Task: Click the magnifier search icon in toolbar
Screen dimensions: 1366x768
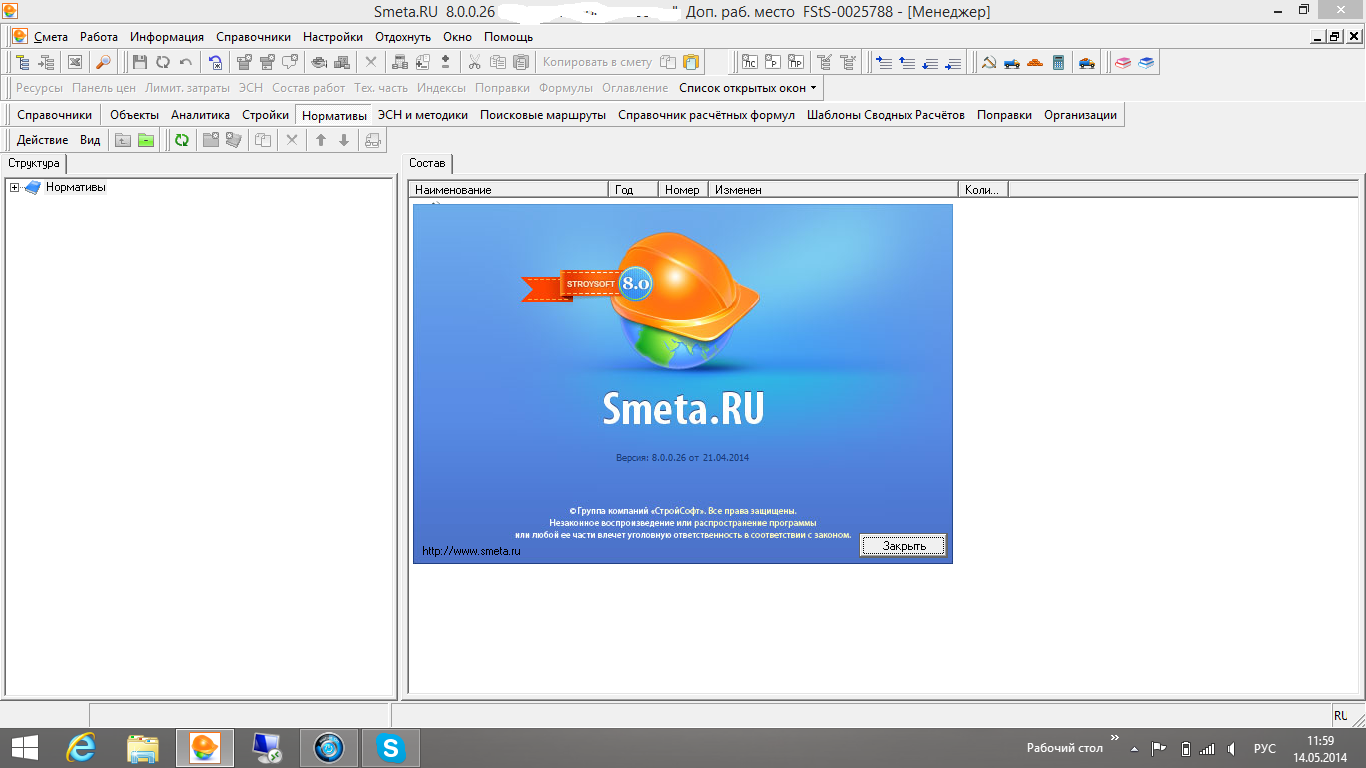Action: [x=103, y=62]
